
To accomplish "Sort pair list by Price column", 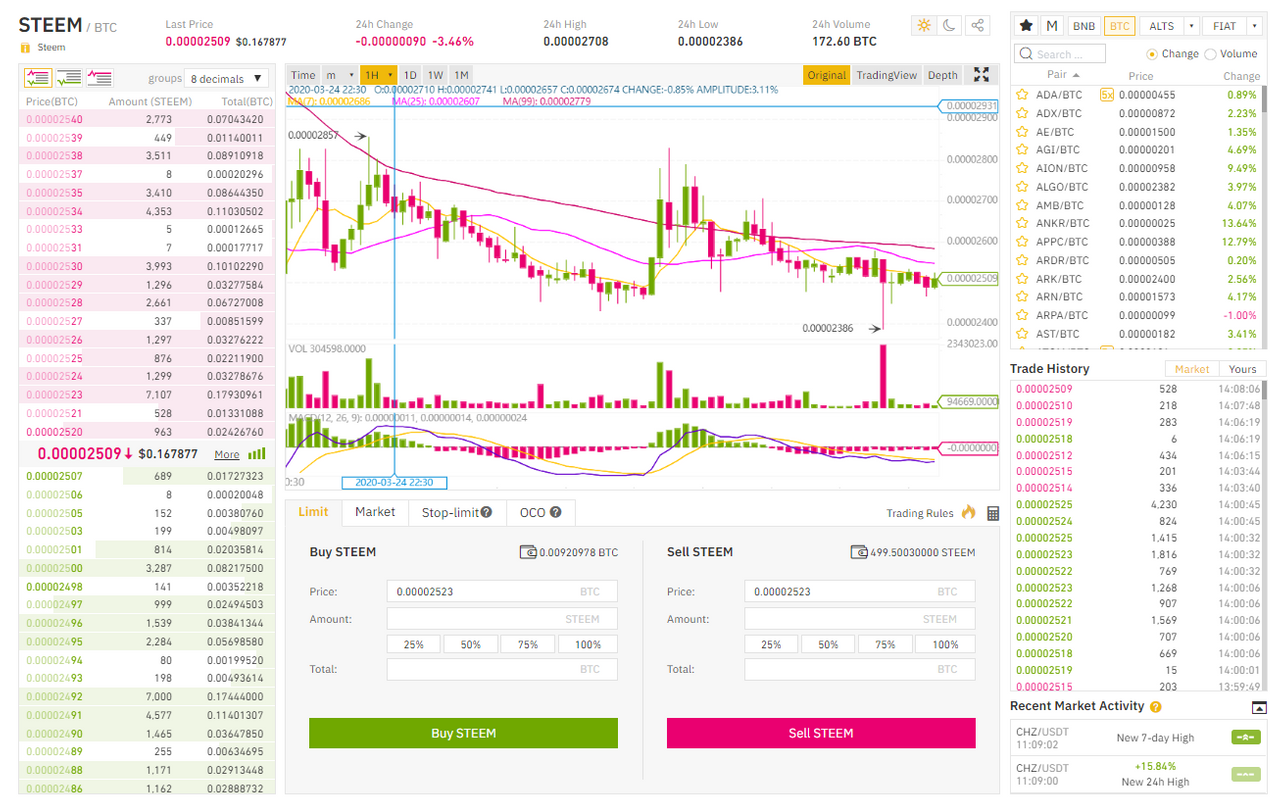I will click(1140, 76).
